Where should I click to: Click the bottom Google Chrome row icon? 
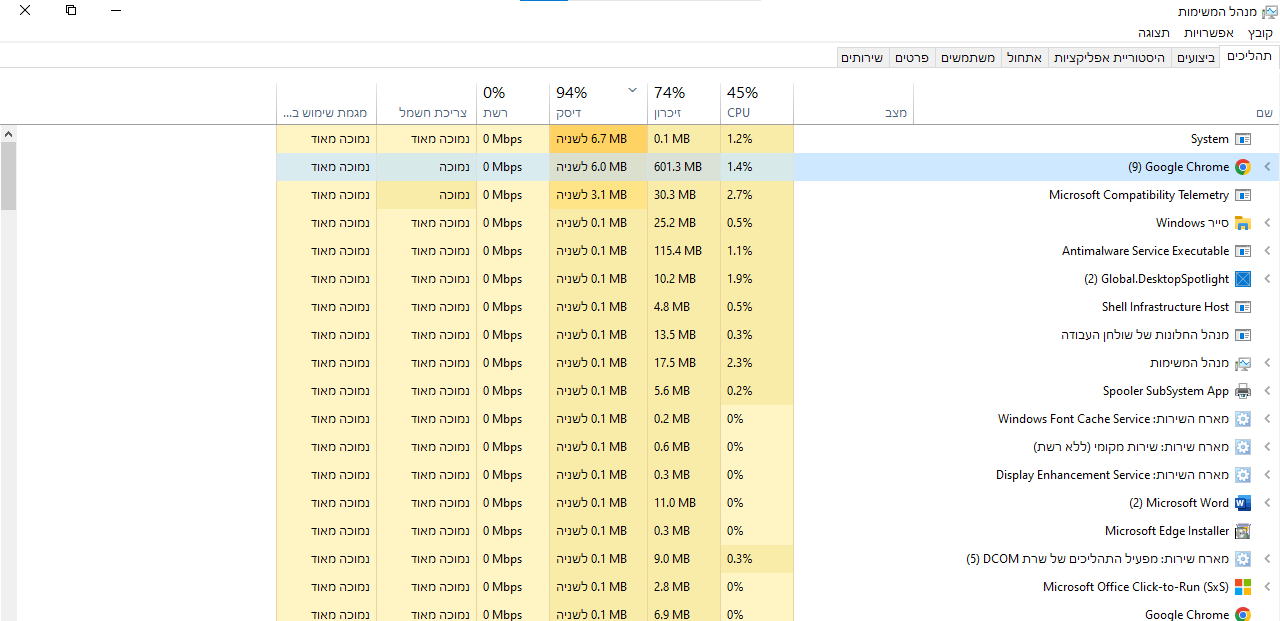(x=1243, y=614)
